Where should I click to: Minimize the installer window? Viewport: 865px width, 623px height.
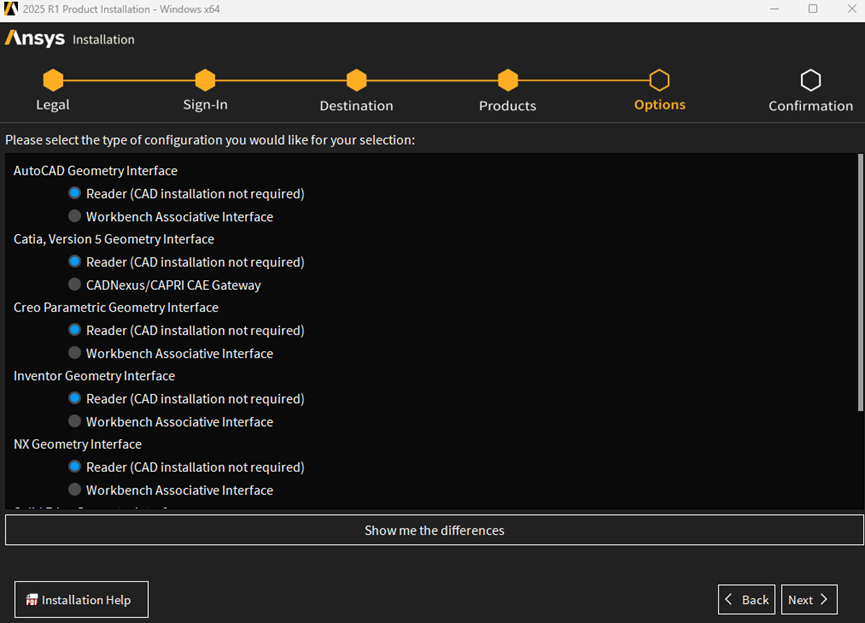pyautogui.click(x=775, y=9)
